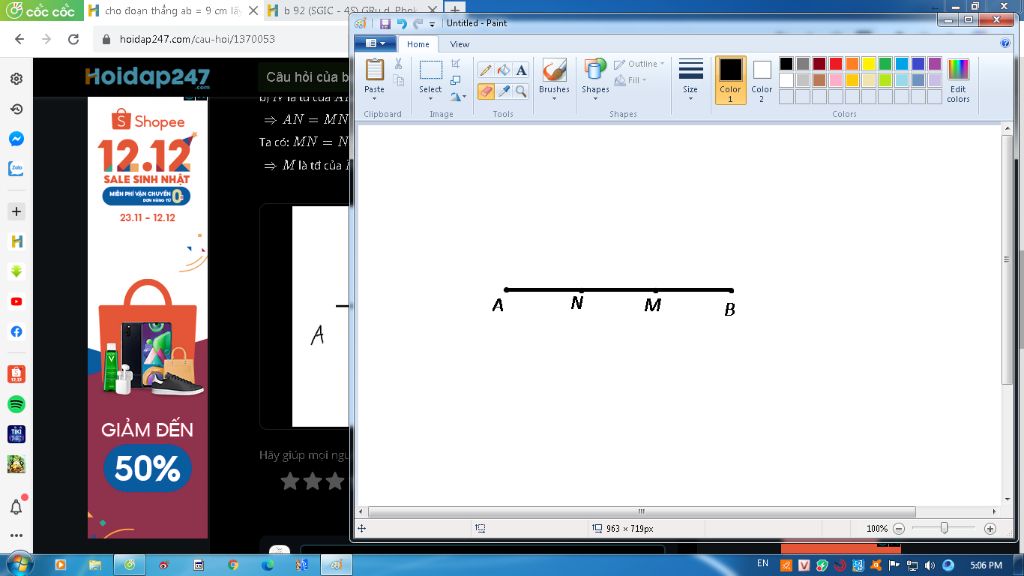Viewport: 1024px width, 576px height.
Task: Click the zoom slider handle in Paint
Action: pos(944,528)
